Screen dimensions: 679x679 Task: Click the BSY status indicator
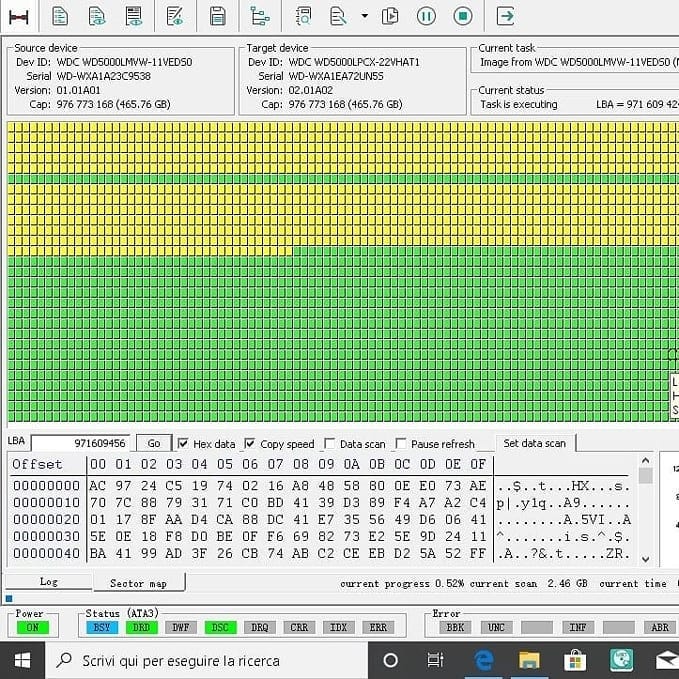[x=102, y=627]
